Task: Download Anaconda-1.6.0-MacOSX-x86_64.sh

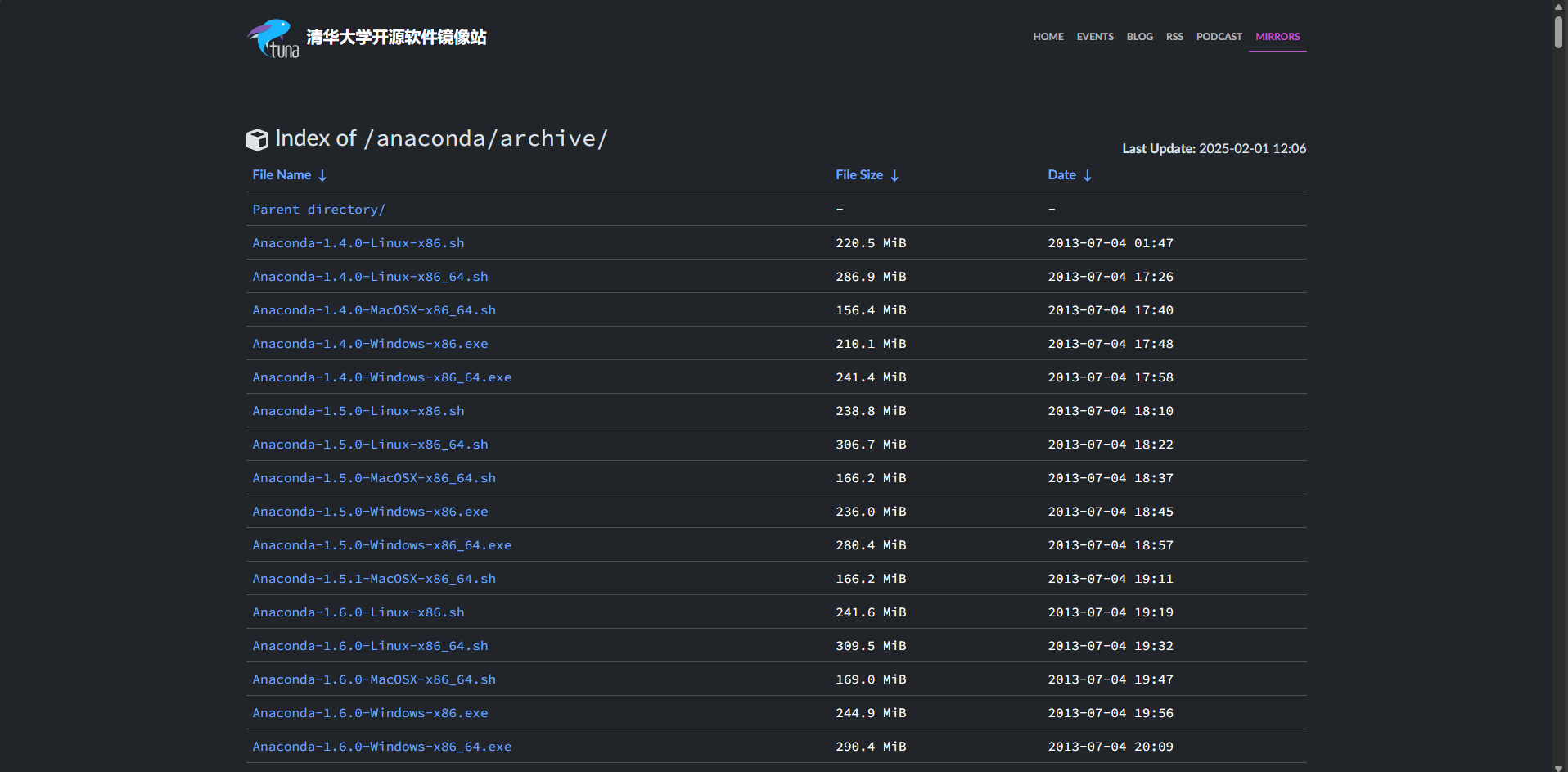Action: coord(374,679)
